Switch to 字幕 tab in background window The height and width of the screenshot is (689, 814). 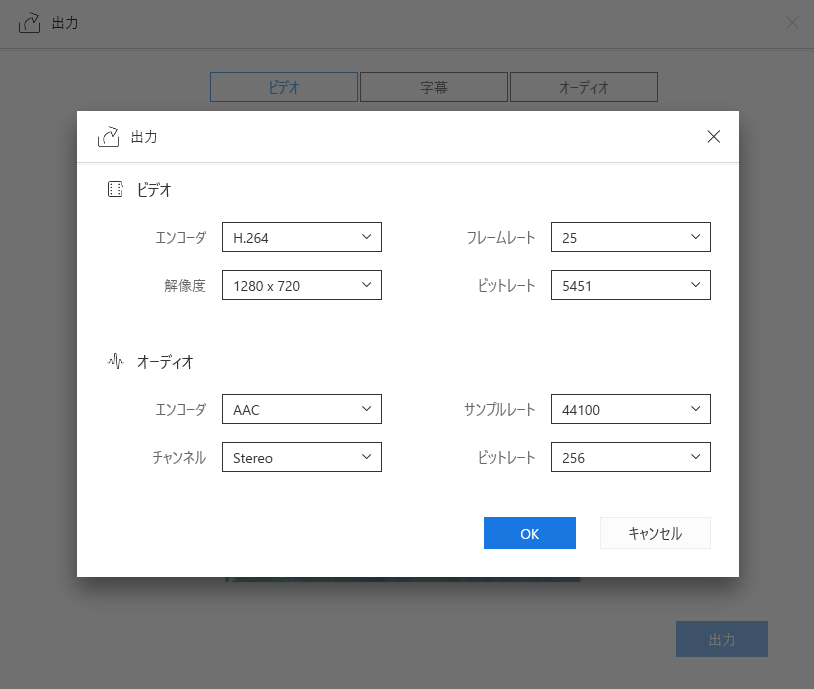(x=433, y=87)
